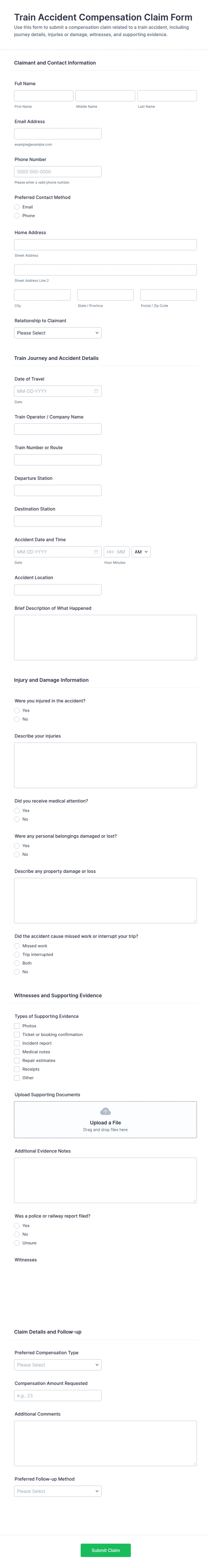Select Unsure for police report filed
Viewport: 209px width, 1568px height.
point(17,1243)
